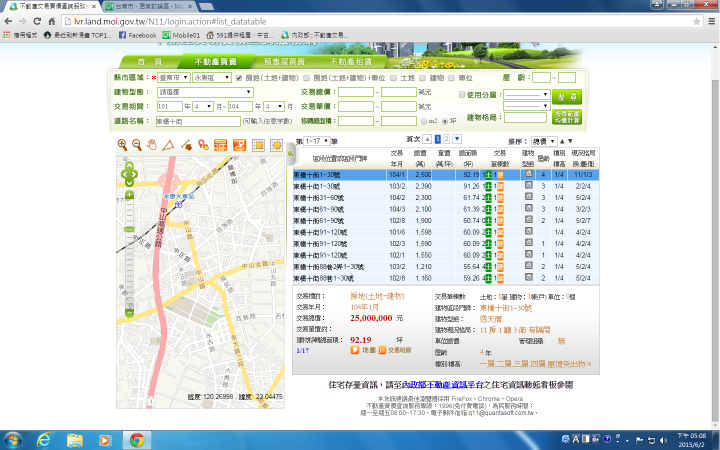This screenshot has width=720, height=450.
Task: Select the map zoom-out magnifier tool
Action: (137, 145)
